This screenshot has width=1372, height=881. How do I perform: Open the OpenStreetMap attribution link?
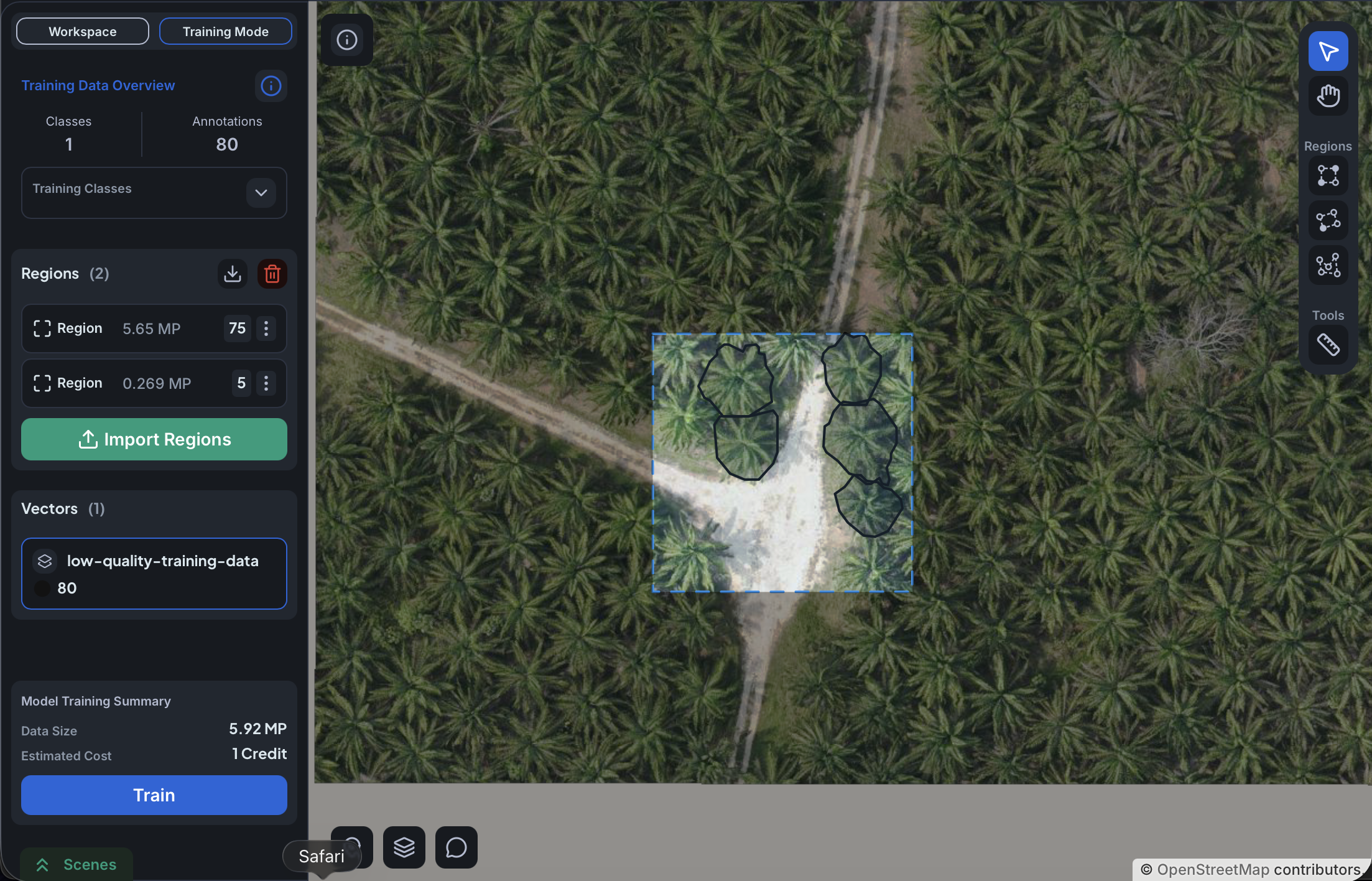click(x=1213, y=869)
